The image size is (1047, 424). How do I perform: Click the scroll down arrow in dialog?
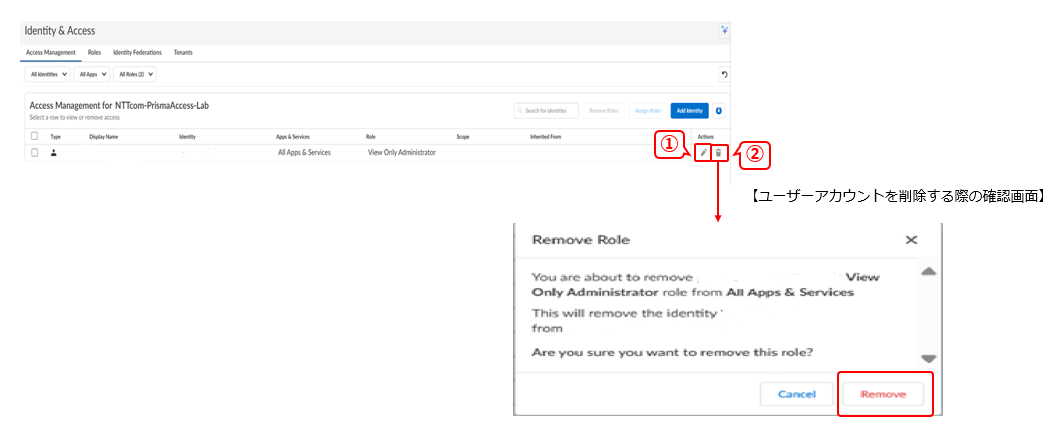pos(927,358)
